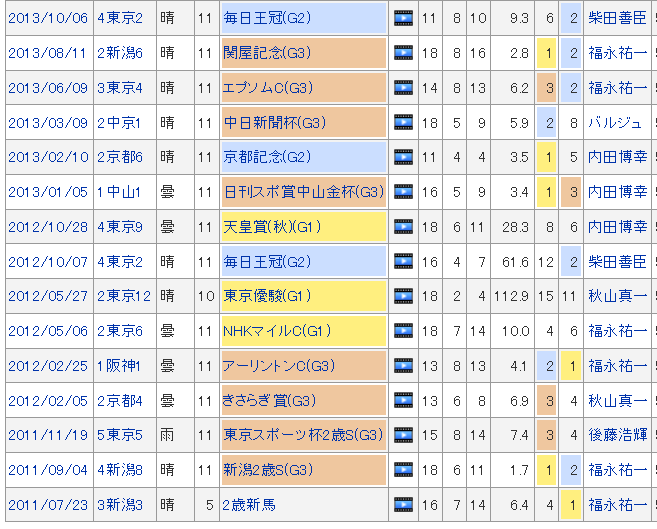657x529 pixels.
Task: Open race date 2012/05/27 link
Action: (x=48, y=296)
